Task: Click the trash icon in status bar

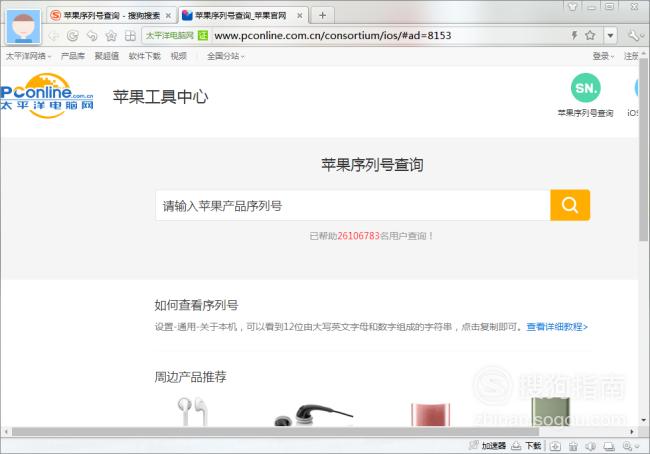Action: (573, 446)
